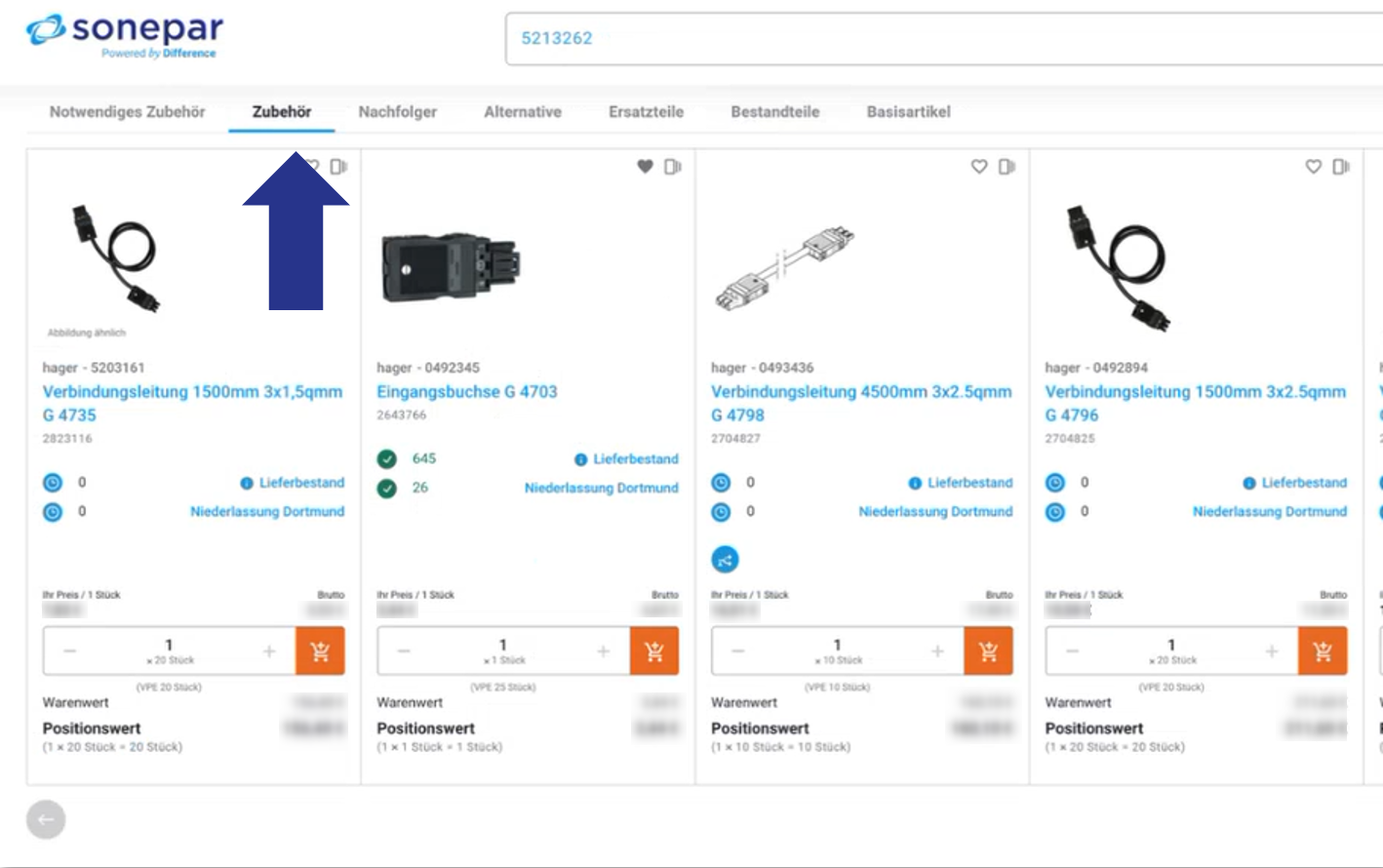The width and height of the screenshot is (1383, 868).
Task: Open product image of Eingangsbuchse G 4703
Action: point(451,267)
